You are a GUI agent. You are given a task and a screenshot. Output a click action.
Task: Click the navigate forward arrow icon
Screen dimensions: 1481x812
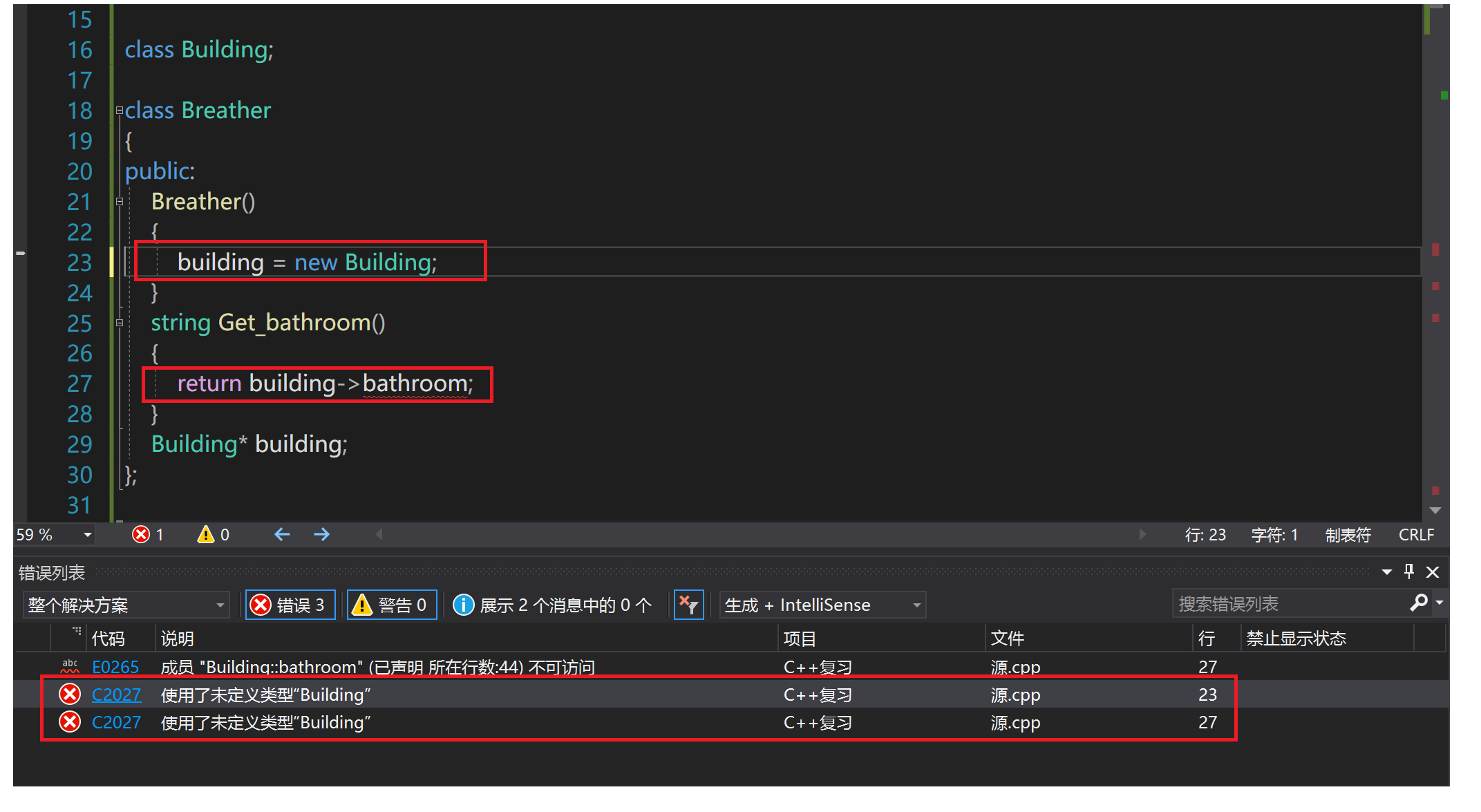click(321, 534)
